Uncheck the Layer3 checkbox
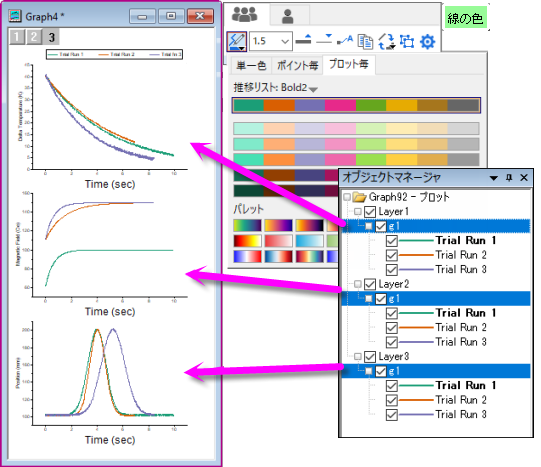Screen dimensions: 541x467 coord(370,357)
